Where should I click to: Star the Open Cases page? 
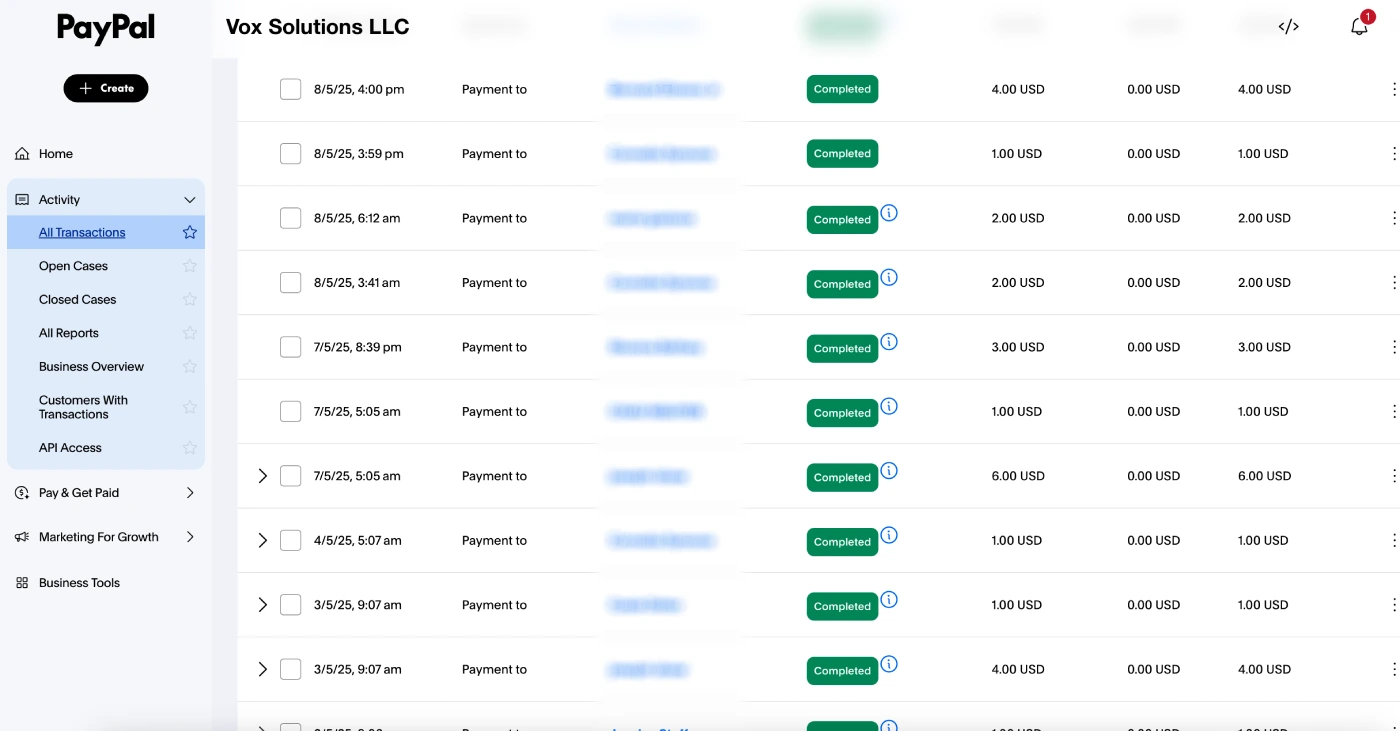click(x=189, y=265)
